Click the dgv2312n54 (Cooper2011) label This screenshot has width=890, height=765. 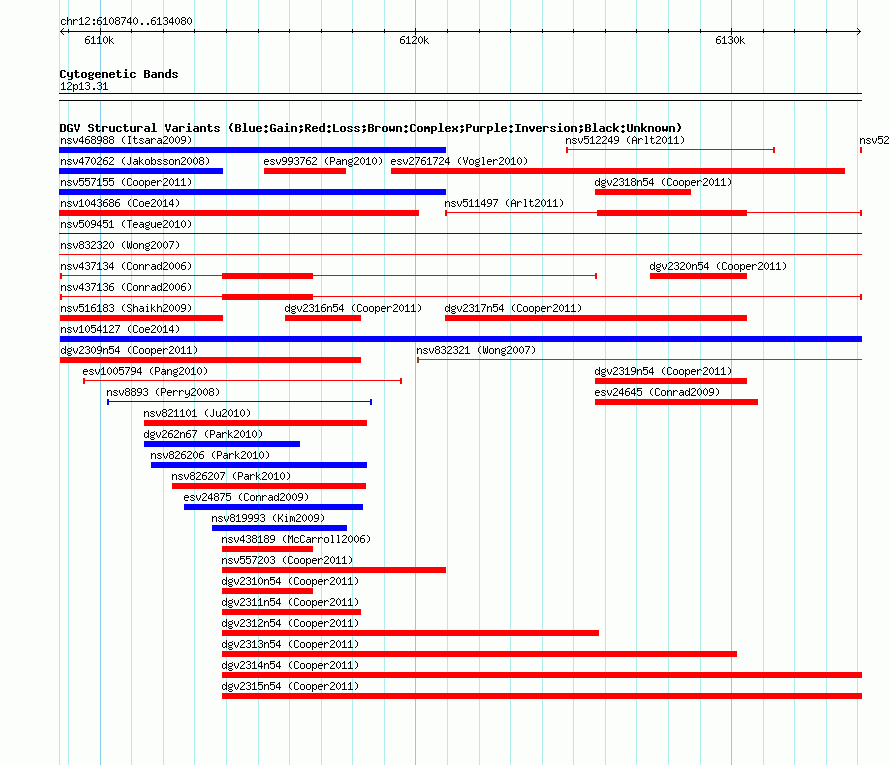290,623
